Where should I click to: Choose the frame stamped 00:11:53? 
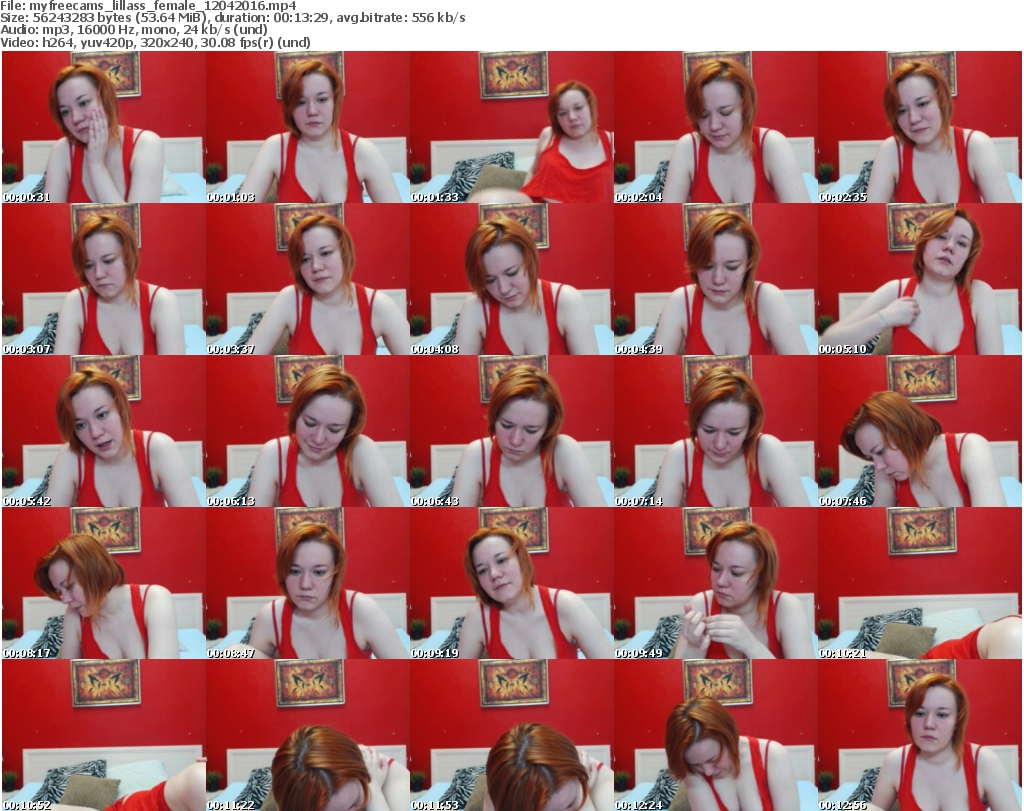point(511,735)
